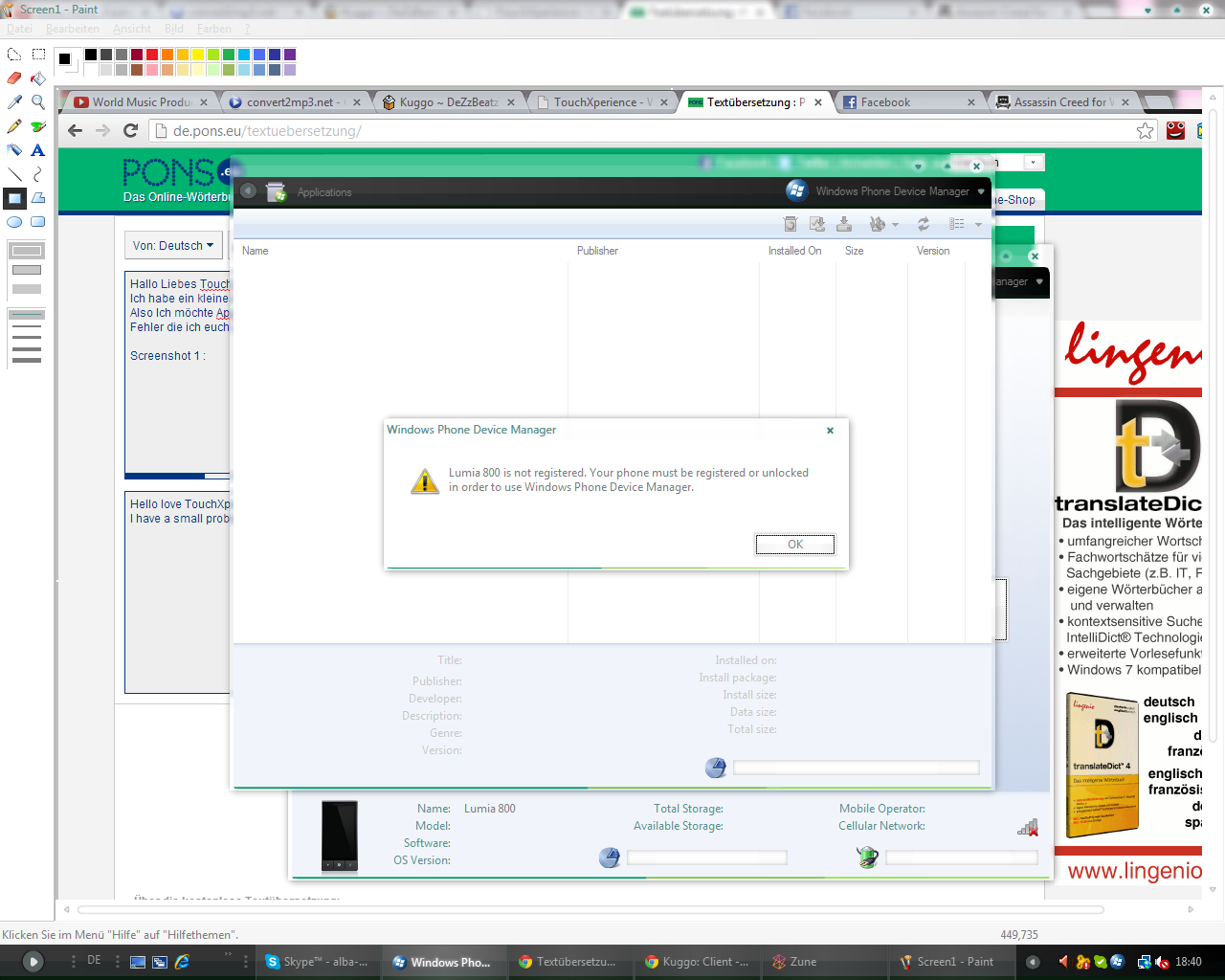Open the 'Von: Deutsch' language dropdown
This screenshot has width=1225, height=980.
[173, 246]
